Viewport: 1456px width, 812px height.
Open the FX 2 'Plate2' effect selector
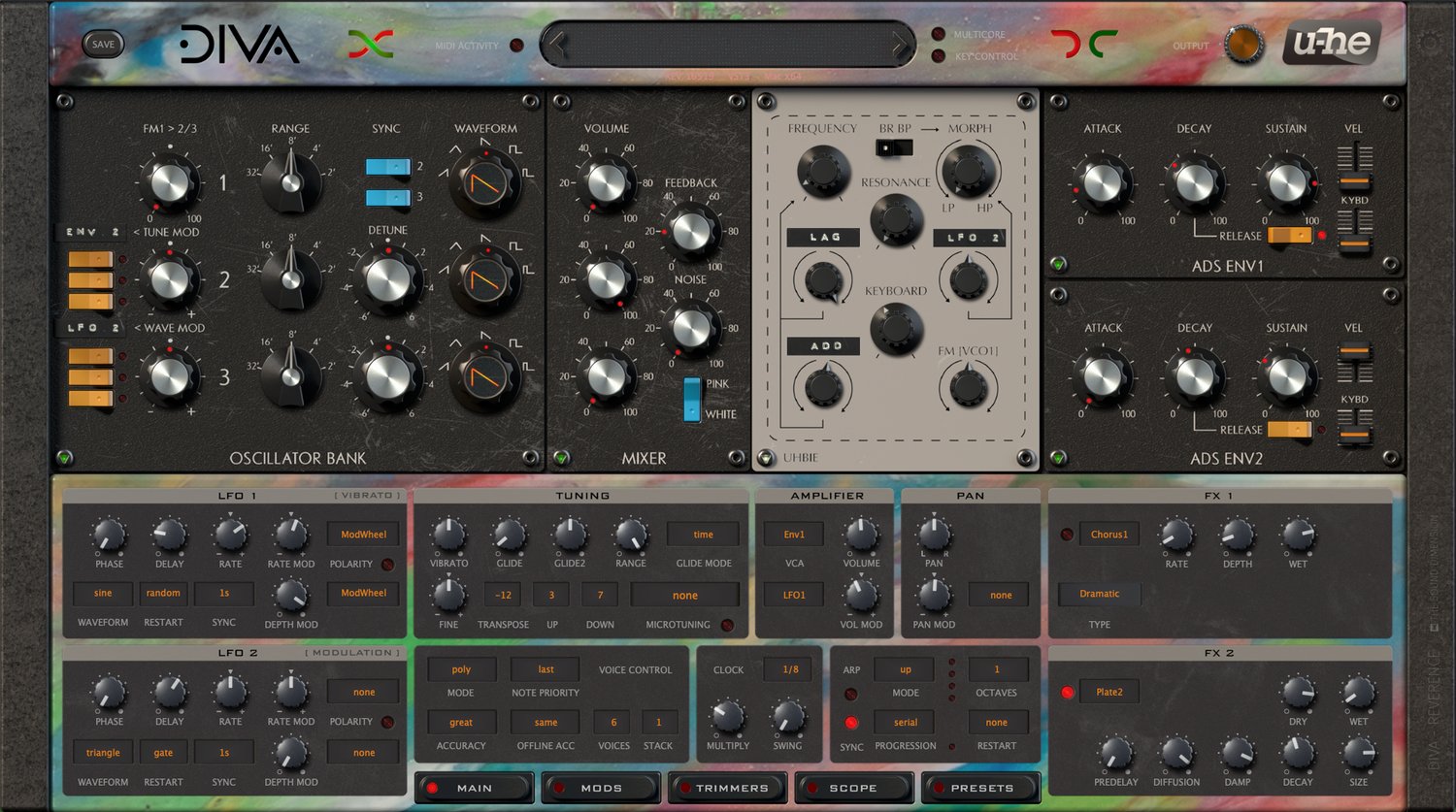1109,693
